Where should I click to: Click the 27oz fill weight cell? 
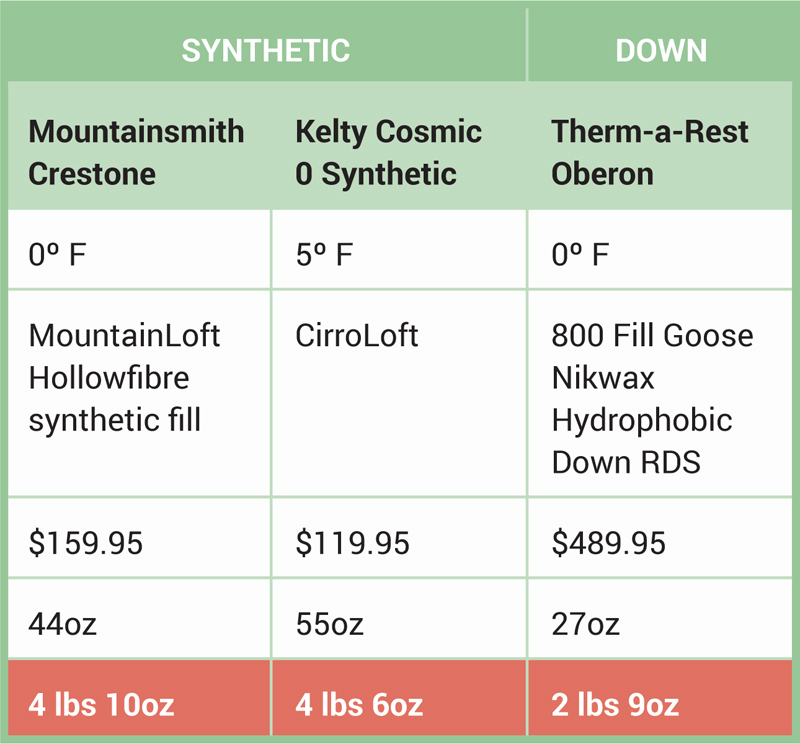tap(660, 618)
